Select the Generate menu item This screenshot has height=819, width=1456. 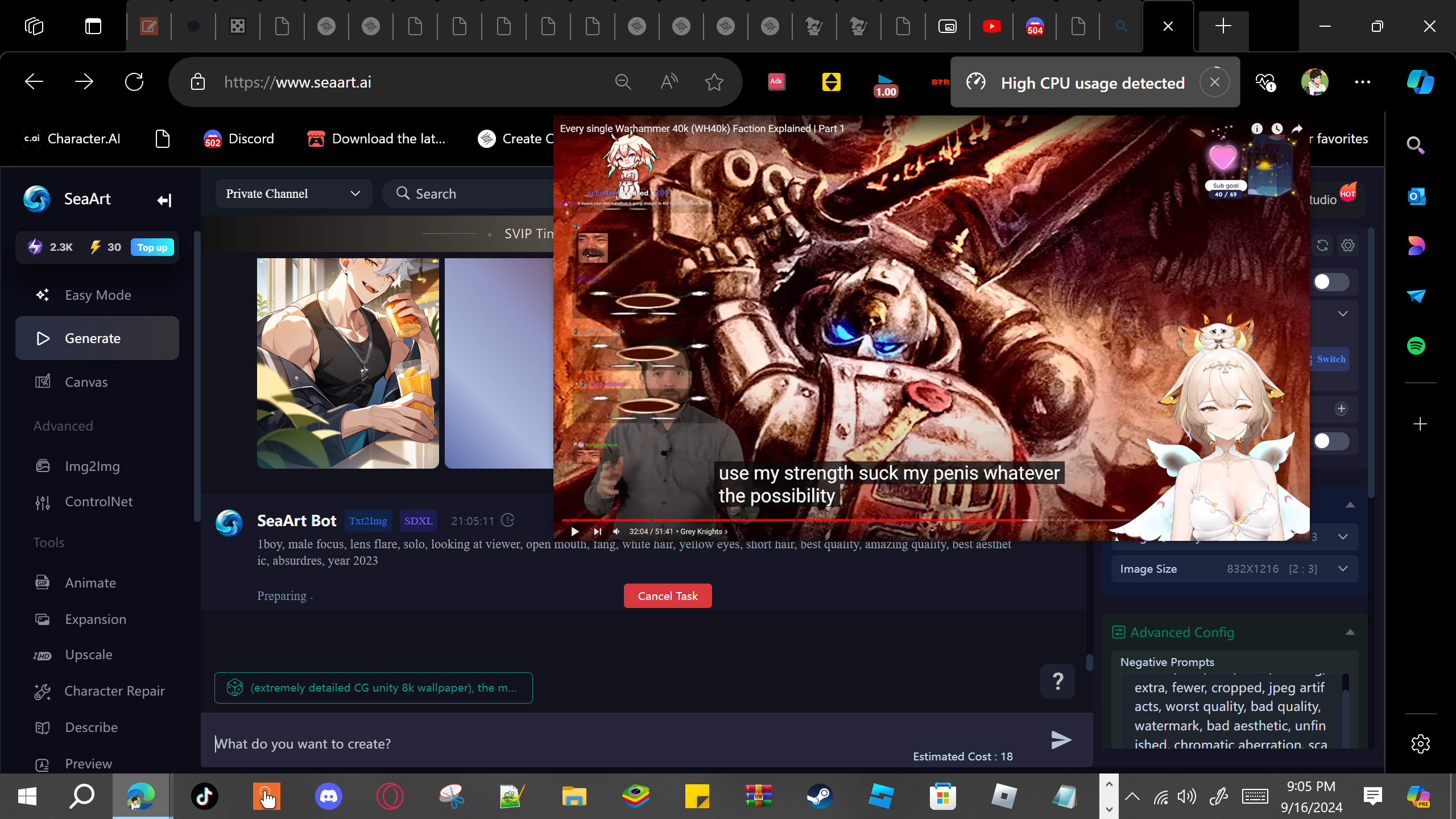point(97,338)
